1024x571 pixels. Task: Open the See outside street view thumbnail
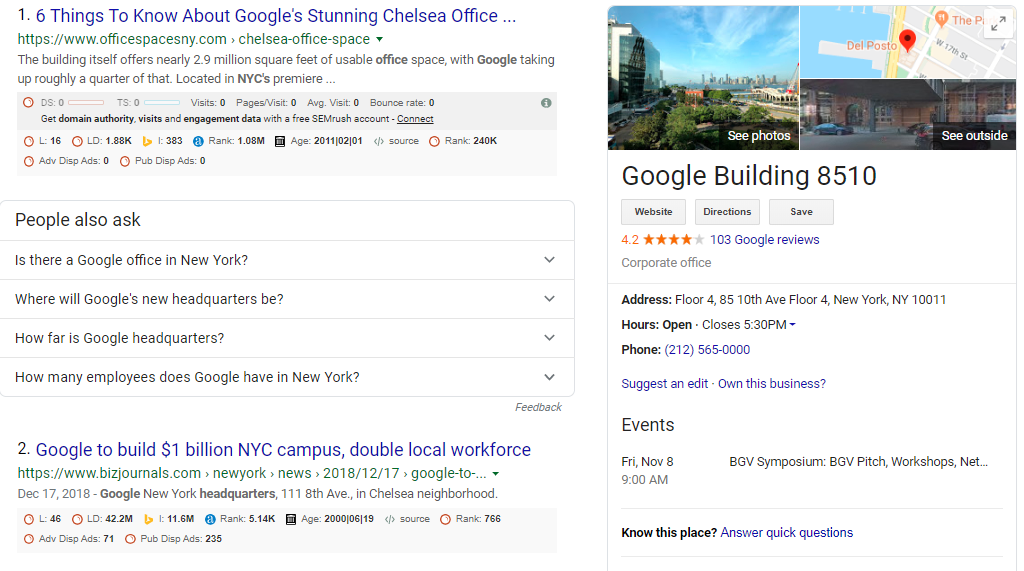click(x=908, y=115)
